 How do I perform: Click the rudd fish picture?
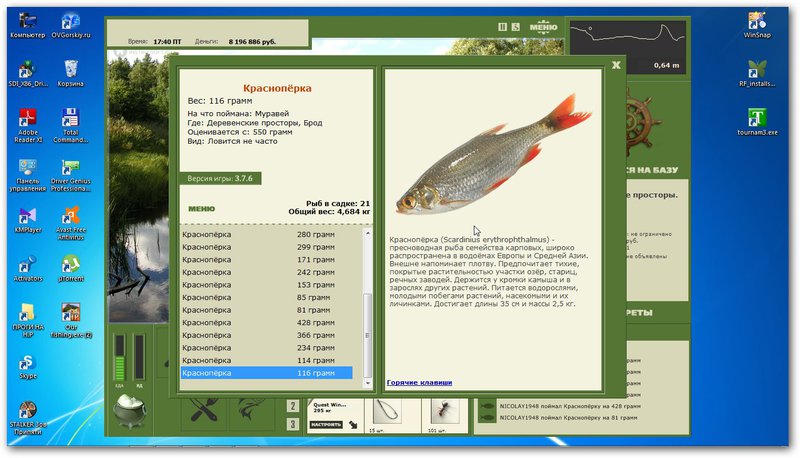point(493,156)
